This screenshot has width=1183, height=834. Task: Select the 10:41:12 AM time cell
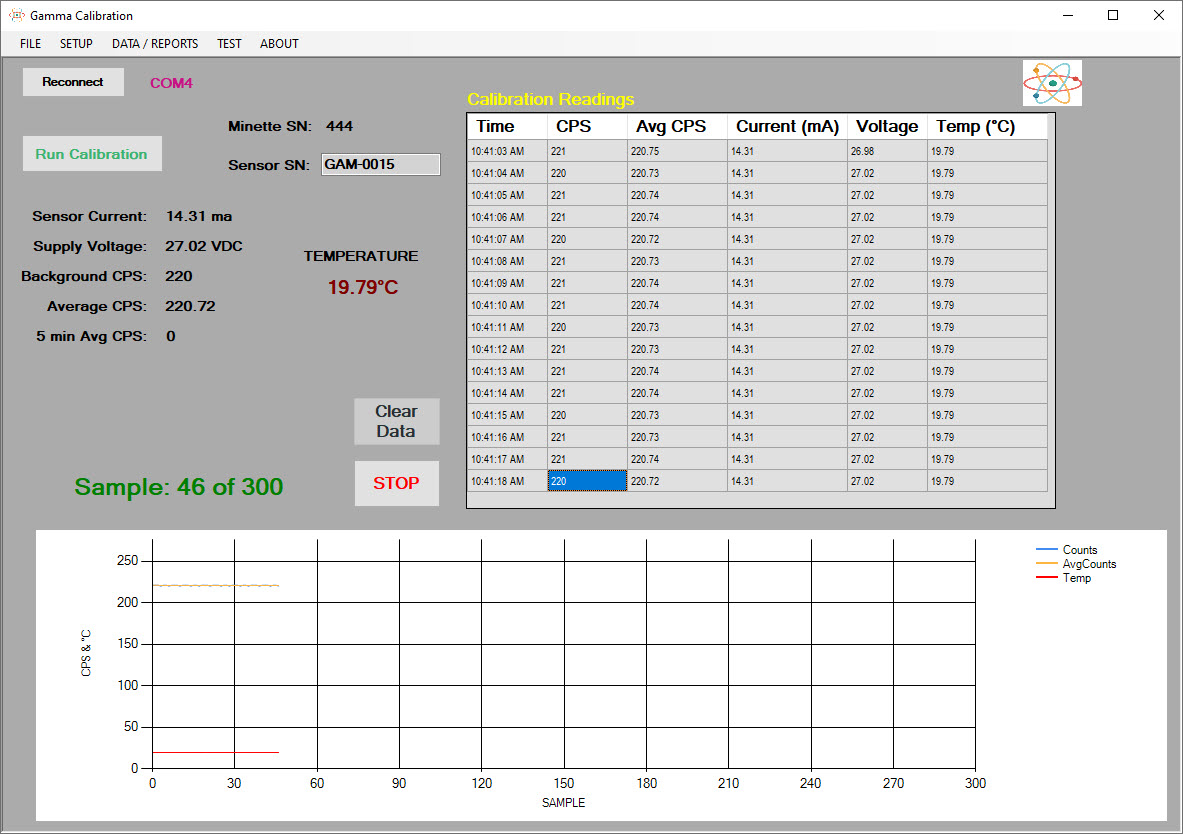(x=508, y=349)
